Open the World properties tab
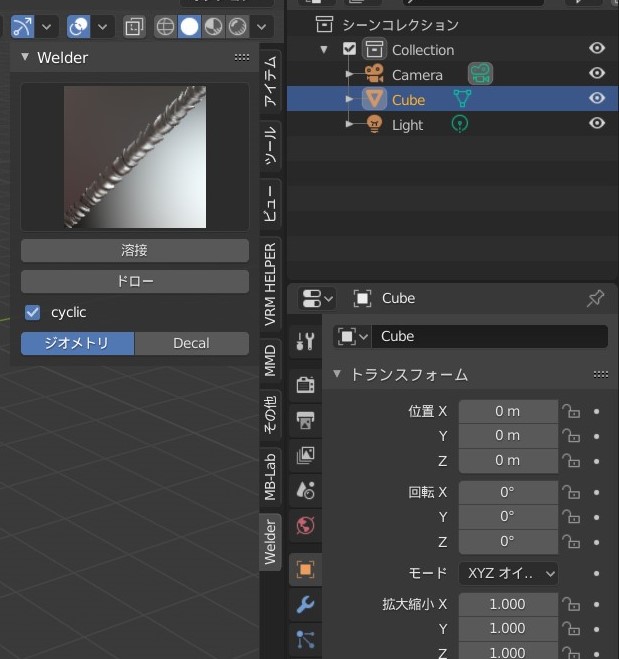The width and height of the screenshot is (619, 659). coord(306,525)
